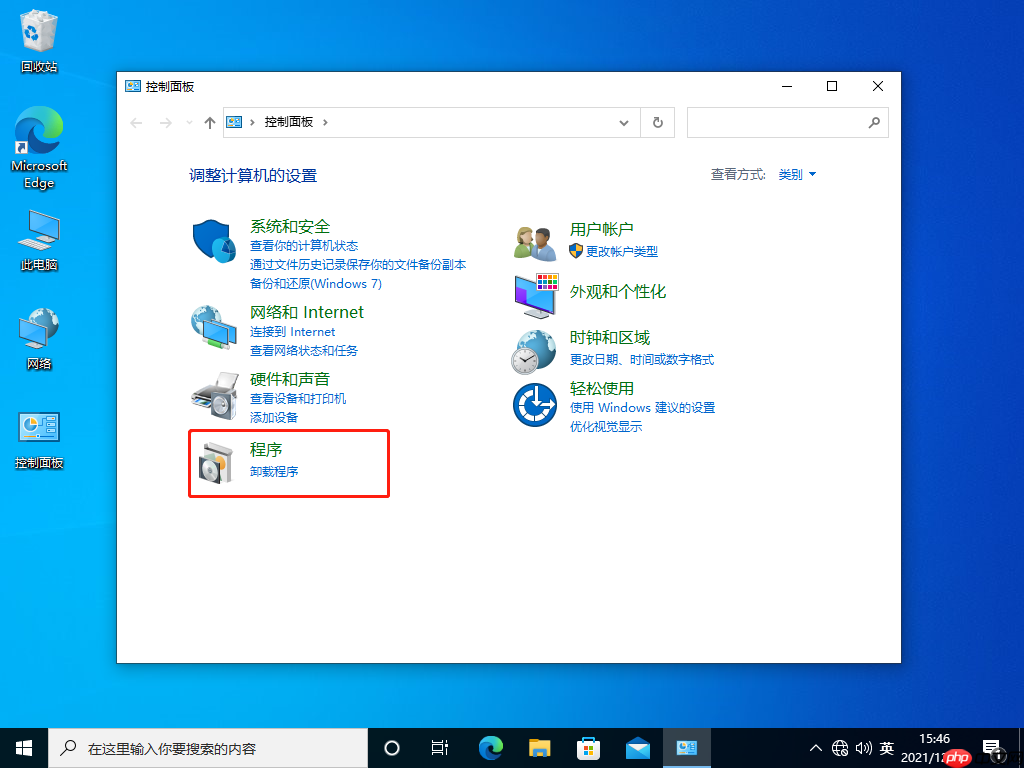Open 此电脑 from the desktop

[38, 228]
